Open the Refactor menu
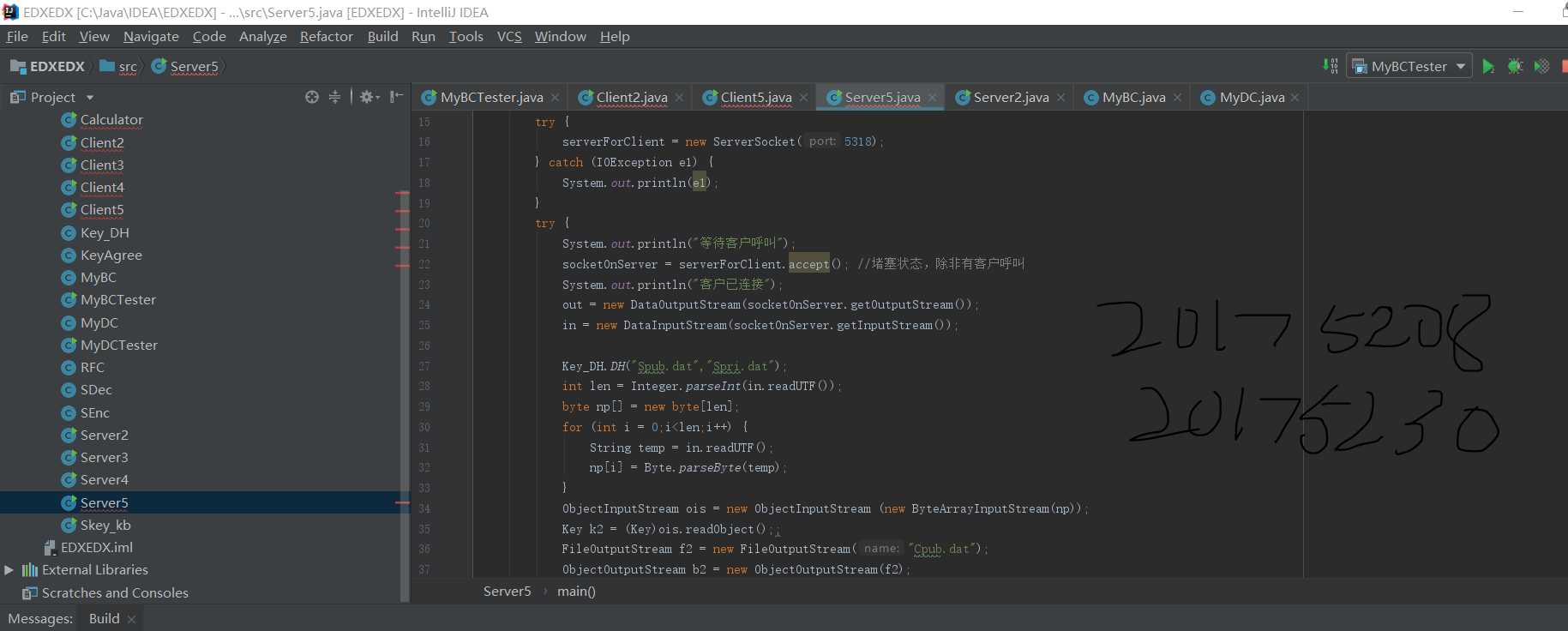This screenshot has height=631, width=1568. [327, 36]
